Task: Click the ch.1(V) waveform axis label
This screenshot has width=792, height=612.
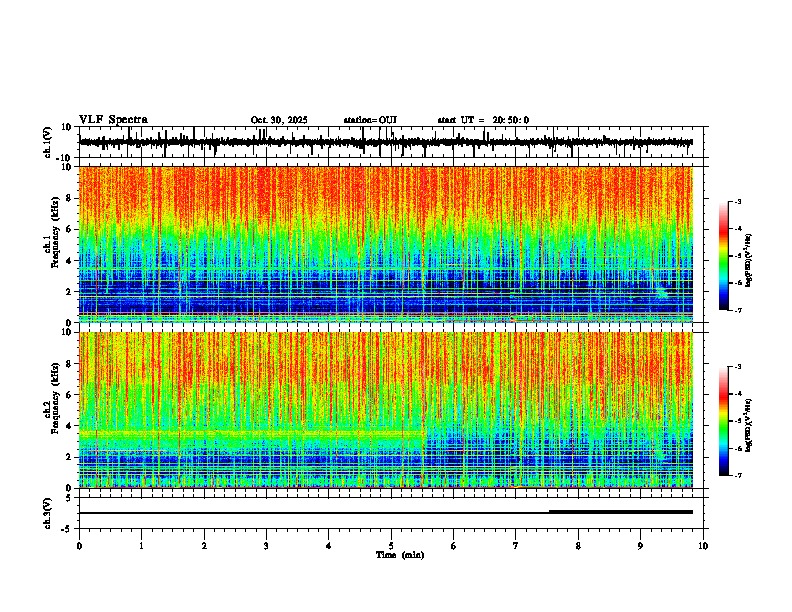Action: pyautogui.click(x=48, y=142)
